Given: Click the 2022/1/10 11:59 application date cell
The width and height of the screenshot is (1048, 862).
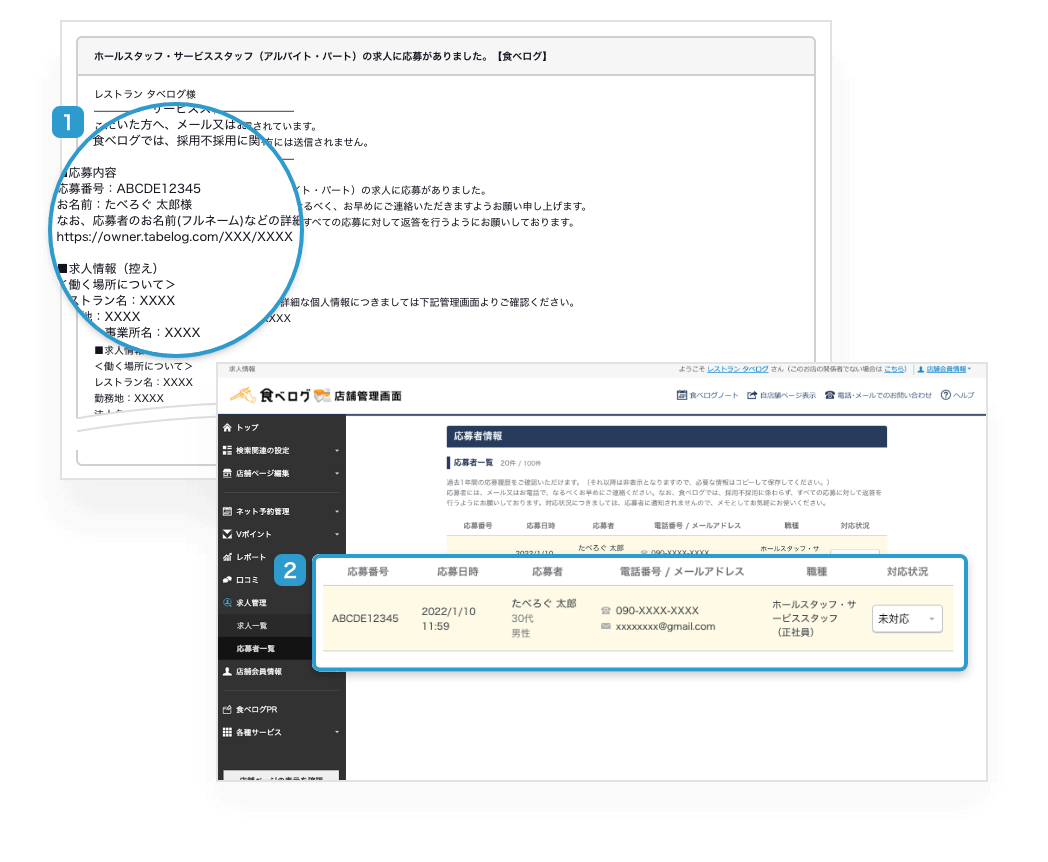Looking at the screenshot, I should click(448, 619).
